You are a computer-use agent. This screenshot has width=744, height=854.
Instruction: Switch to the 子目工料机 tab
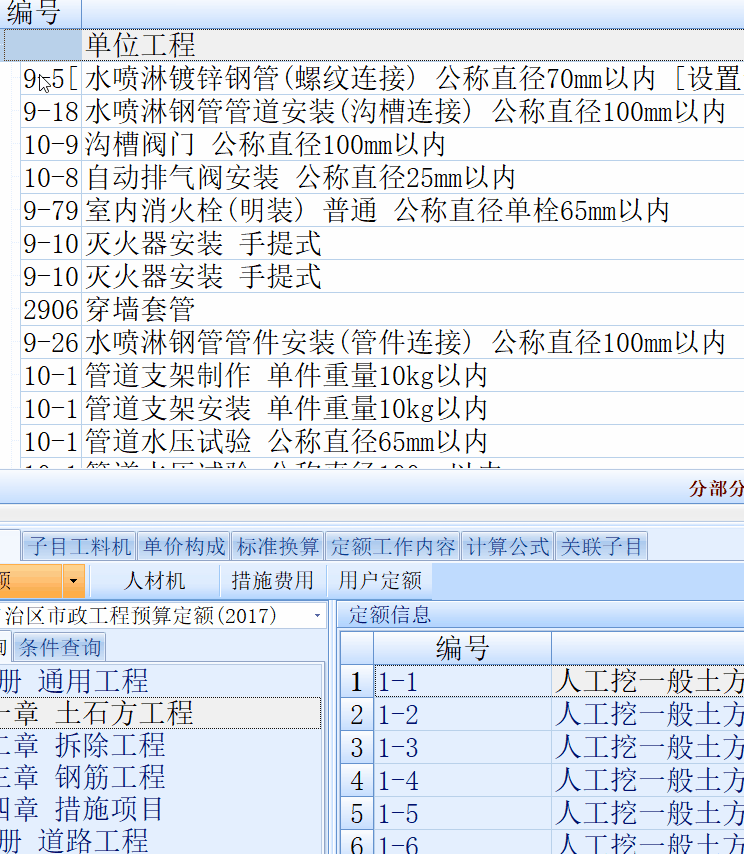click(80, 546)
